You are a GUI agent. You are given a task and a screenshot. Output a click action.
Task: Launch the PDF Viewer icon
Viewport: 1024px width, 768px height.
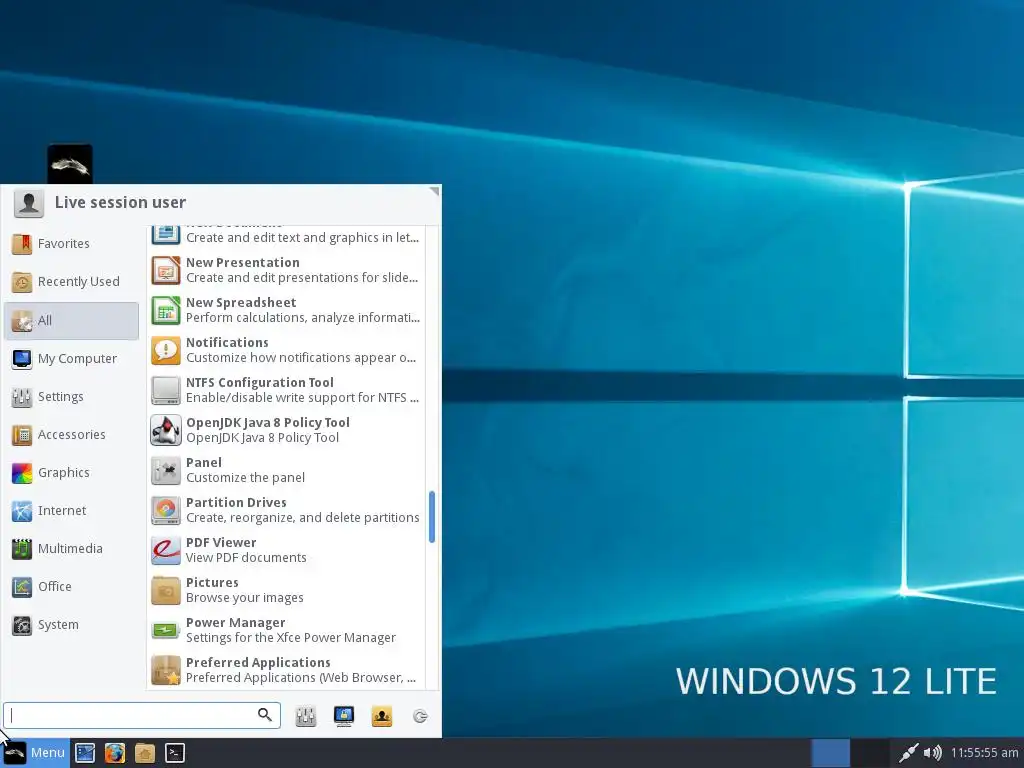tap(166, 550)
